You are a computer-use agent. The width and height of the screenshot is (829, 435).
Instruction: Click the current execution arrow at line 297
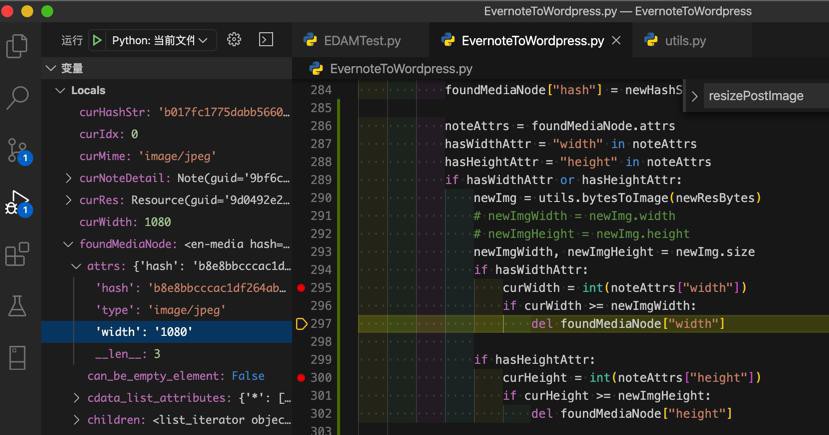click(301, 324)
